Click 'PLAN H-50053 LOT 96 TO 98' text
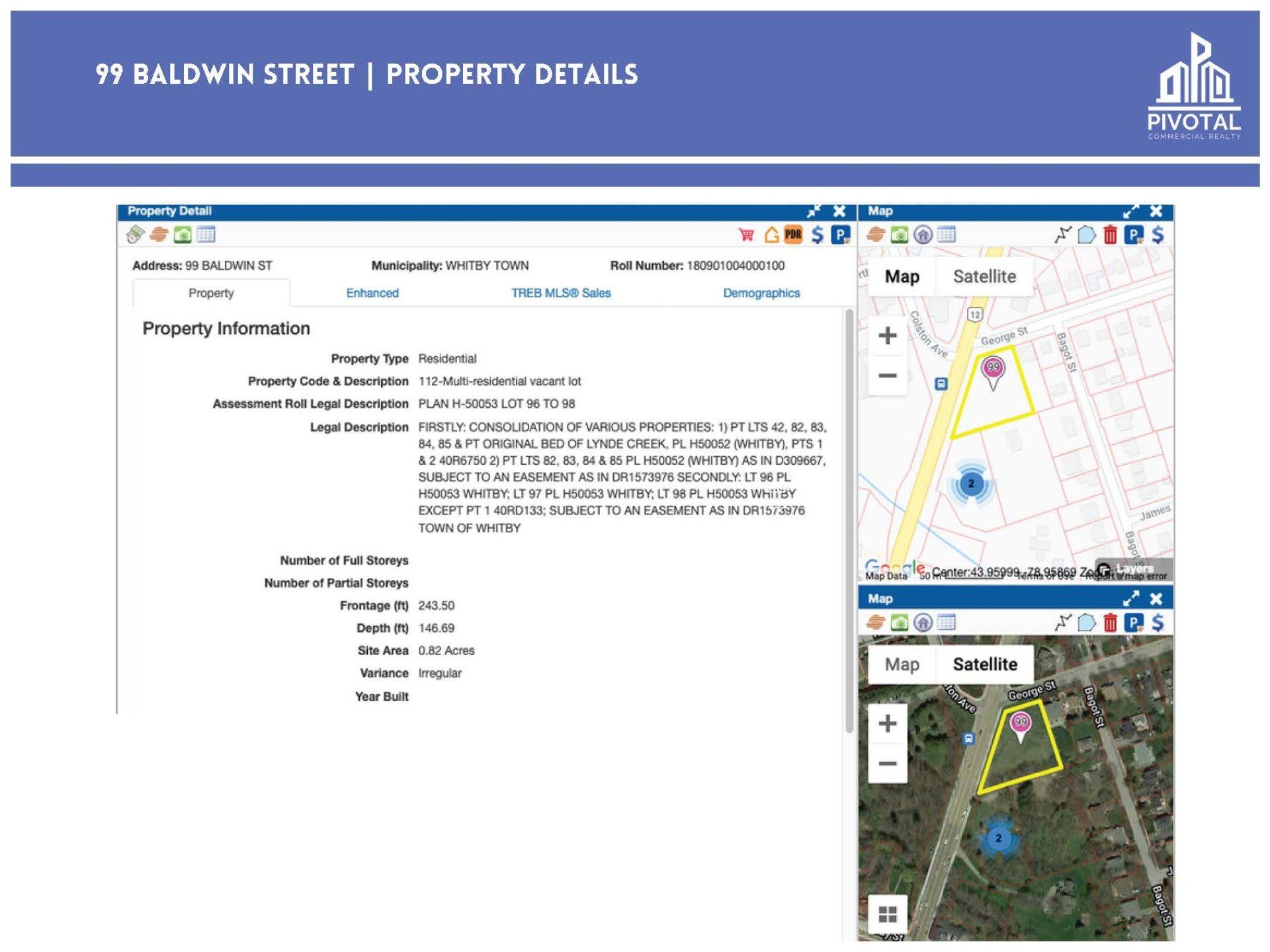 coord(497,404)
